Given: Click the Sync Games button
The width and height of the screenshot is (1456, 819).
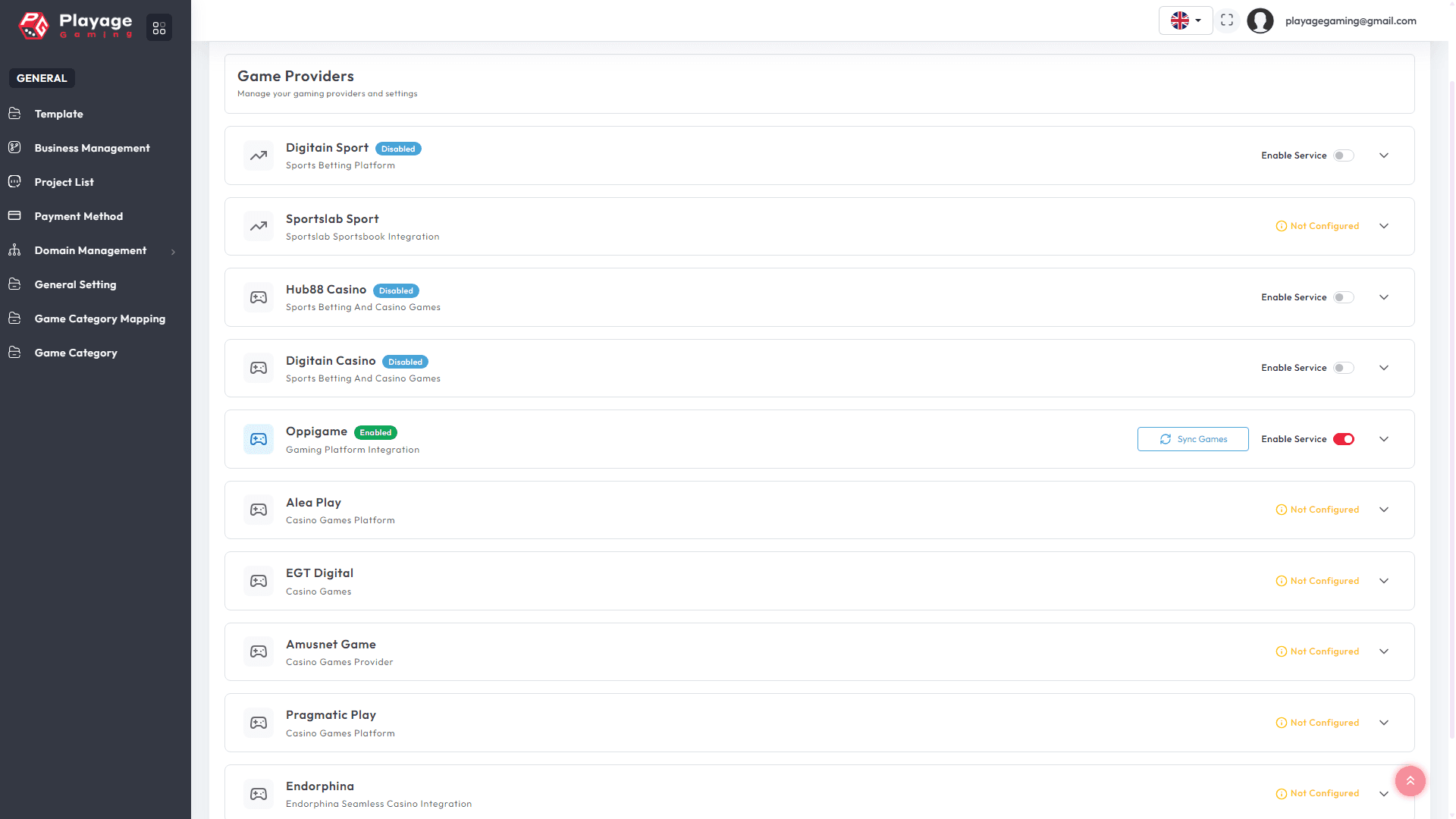Looking at the screenshot, I should click(1193, 439).
